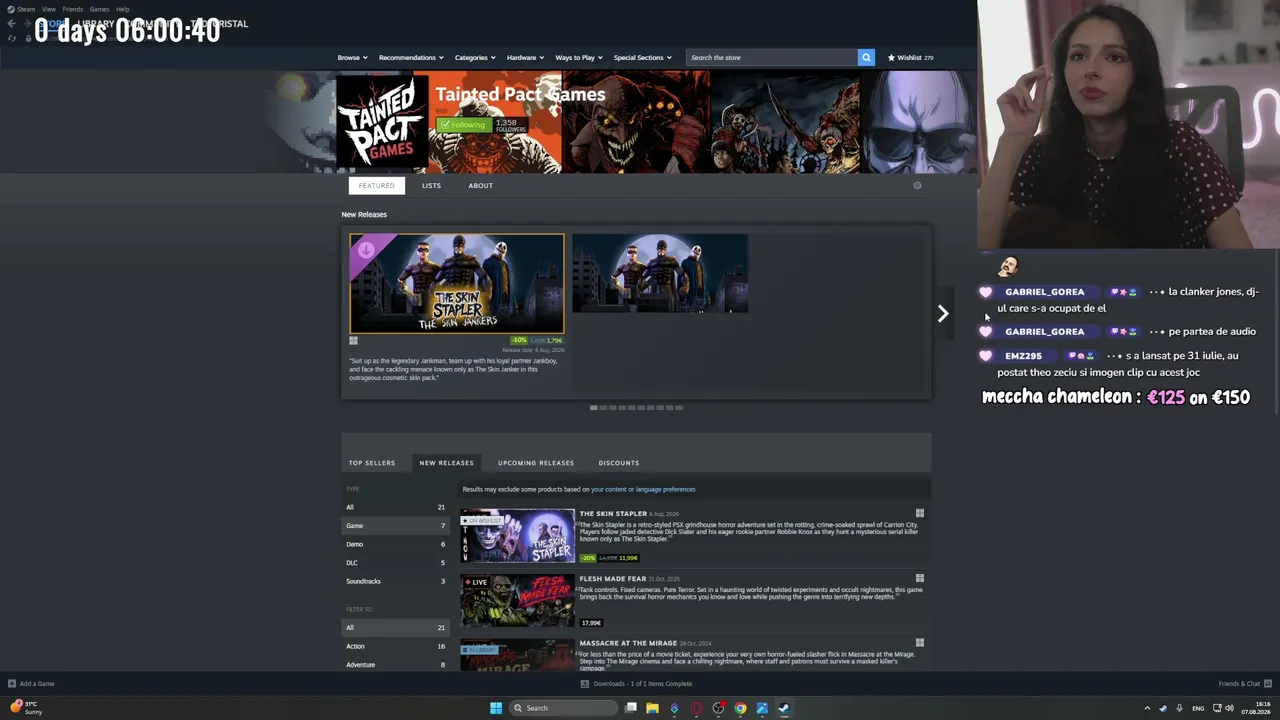The image size is (1280, 720).
Task: Focus the store search field
Action: pyautogui.click(x=772, y=57)
